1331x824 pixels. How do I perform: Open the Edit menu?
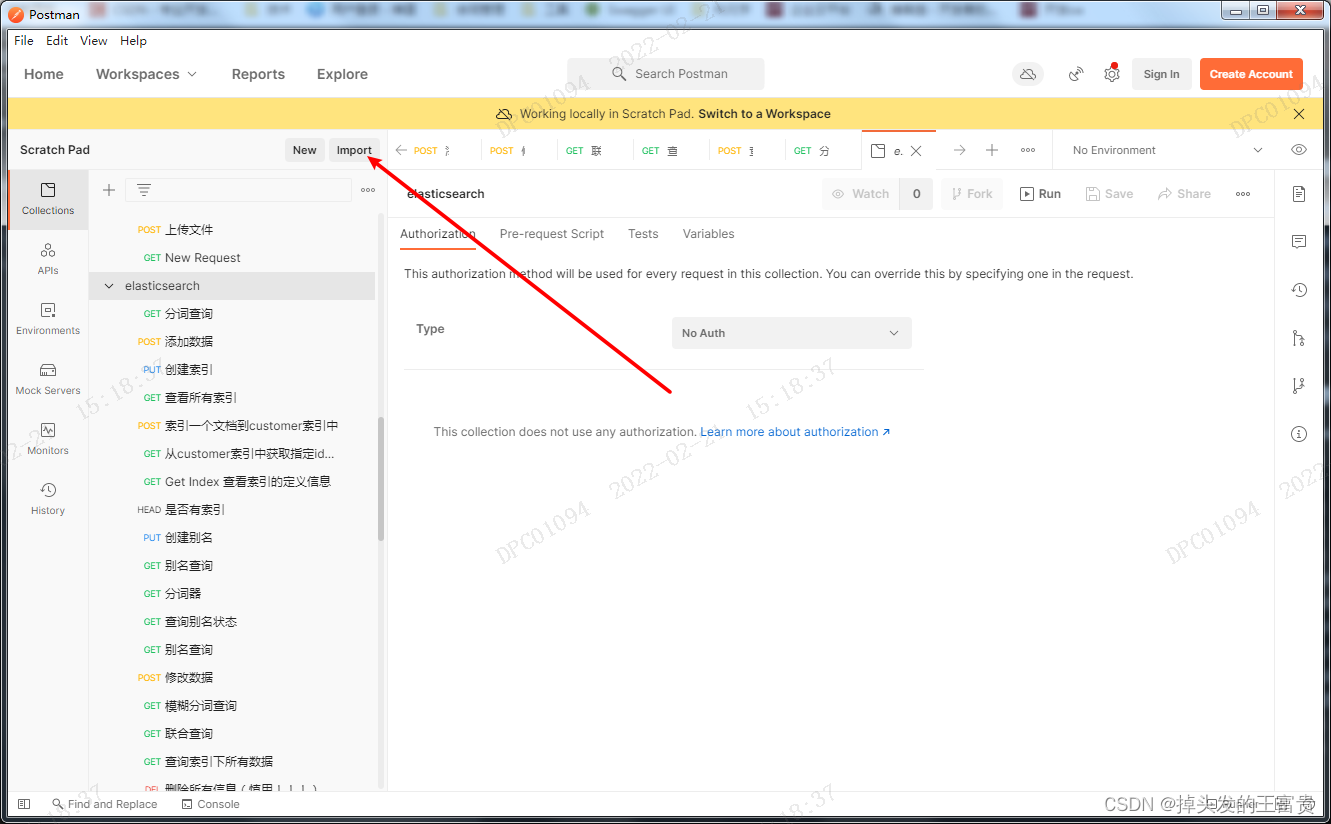(57, 41)
